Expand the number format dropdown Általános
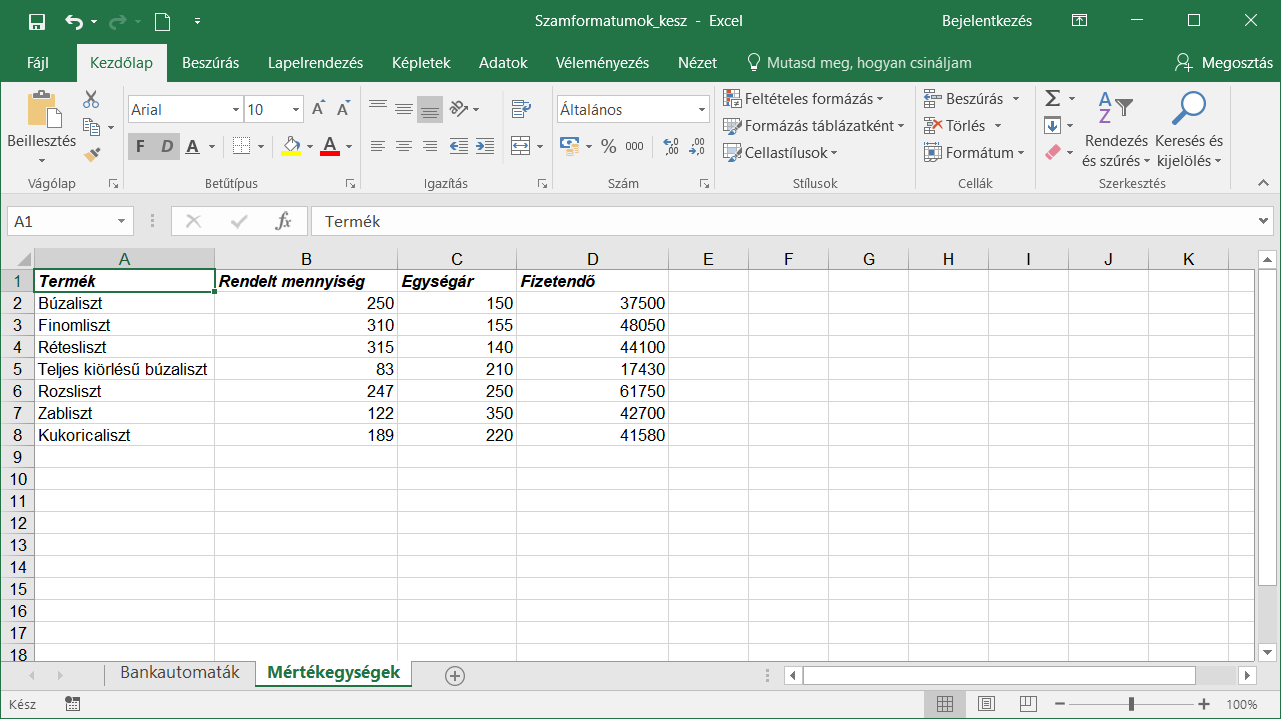 click(x=702, y=110)
